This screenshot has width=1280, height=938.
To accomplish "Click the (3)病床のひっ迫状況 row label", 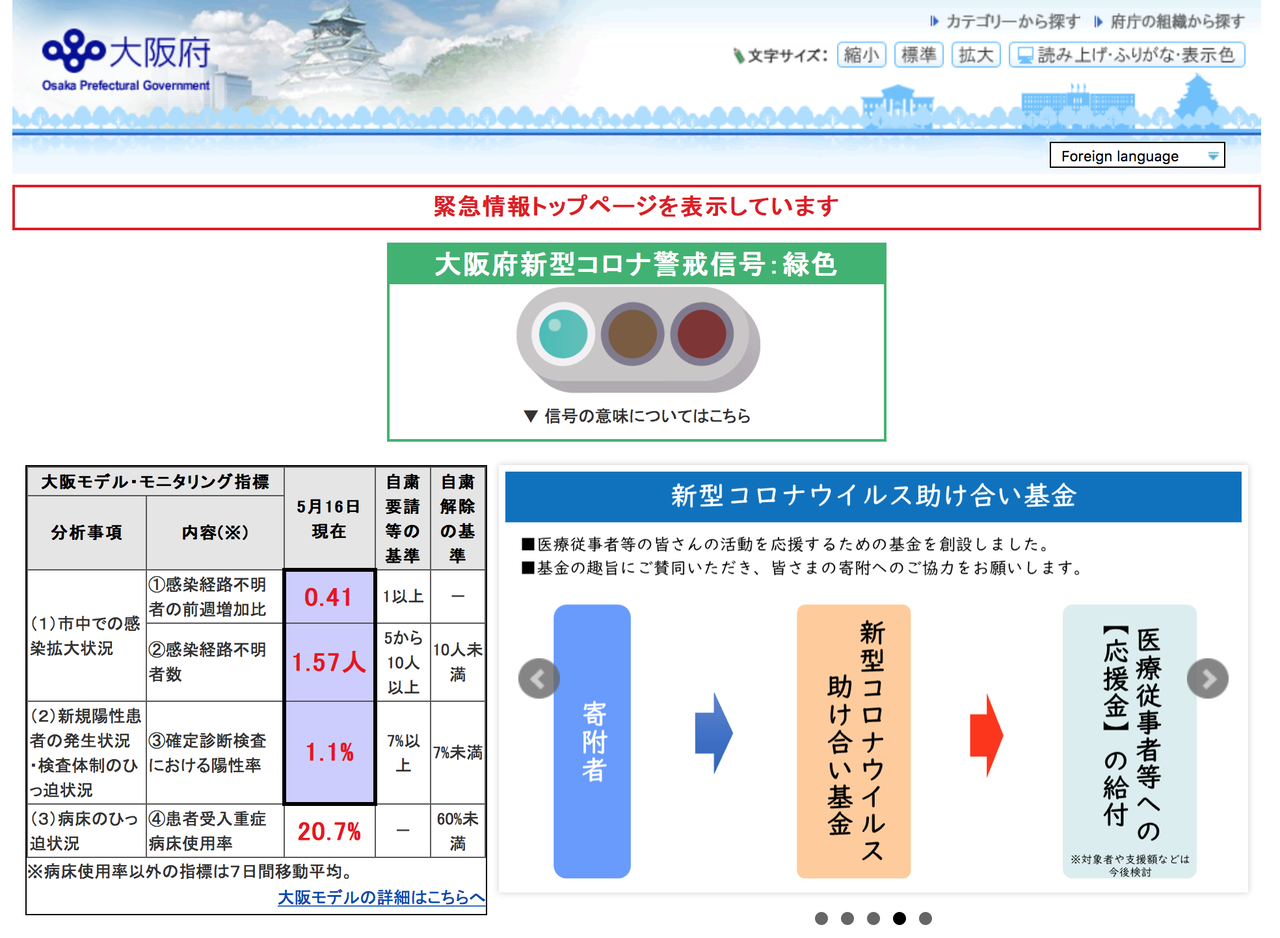I will [86, 831].
